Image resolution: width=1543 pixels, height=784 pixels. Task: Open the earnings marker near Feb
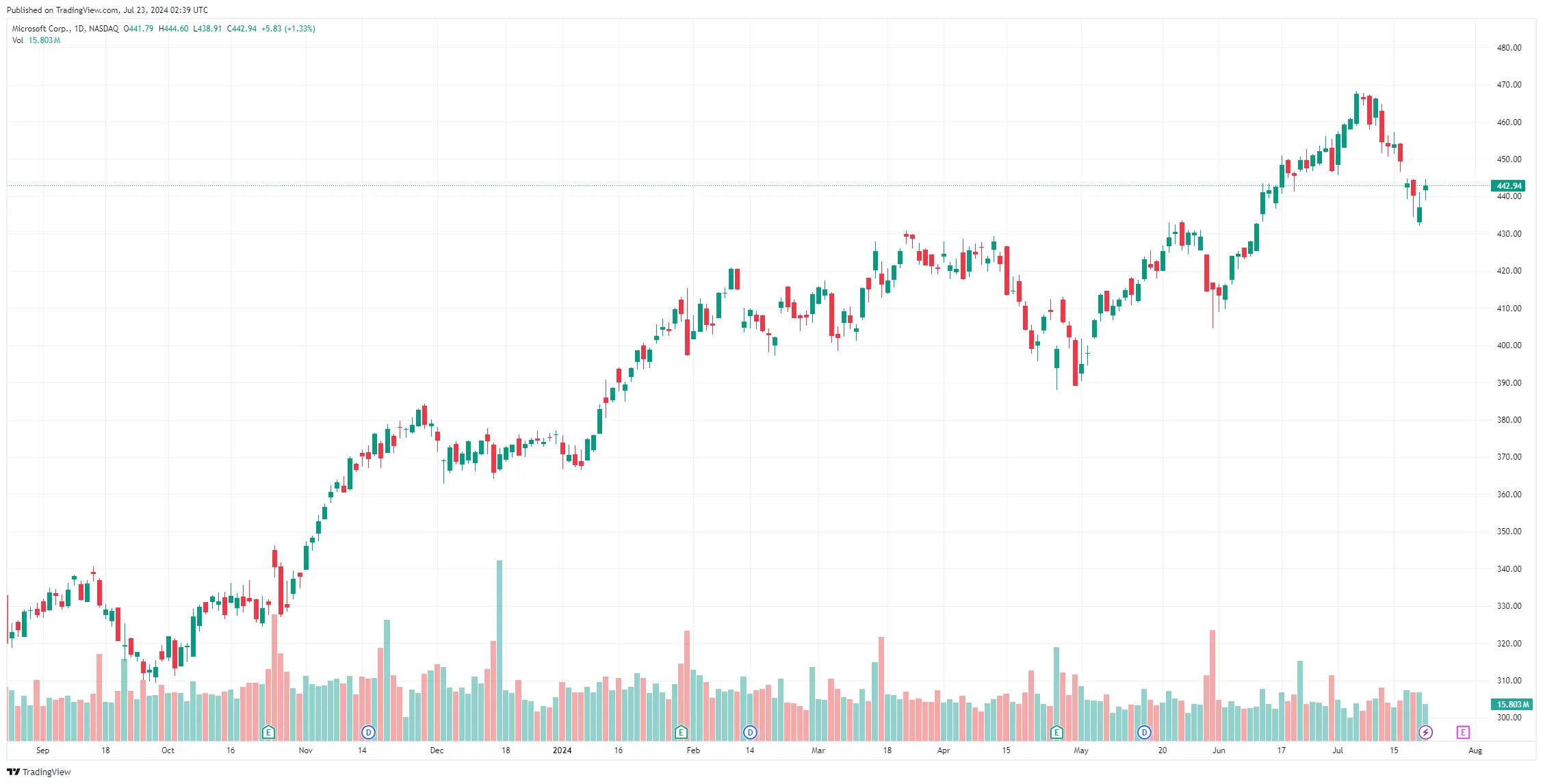tap(681, 733)
